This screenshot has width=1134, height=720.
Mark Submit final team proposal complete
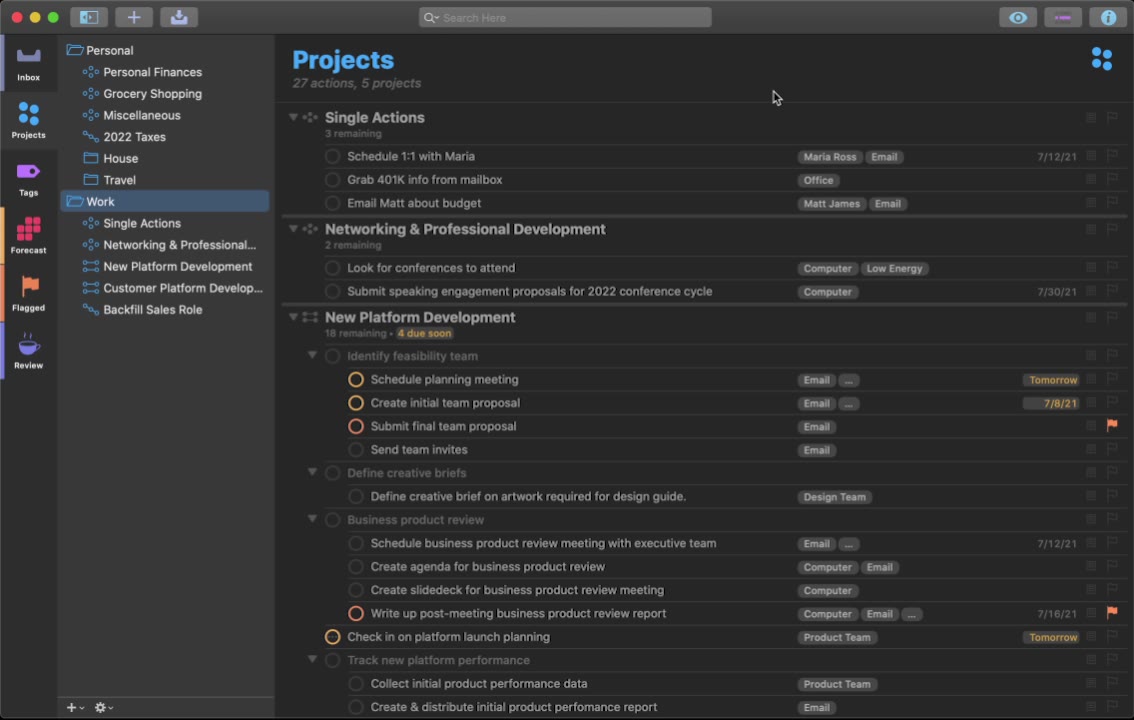click(x=356, y=427)
